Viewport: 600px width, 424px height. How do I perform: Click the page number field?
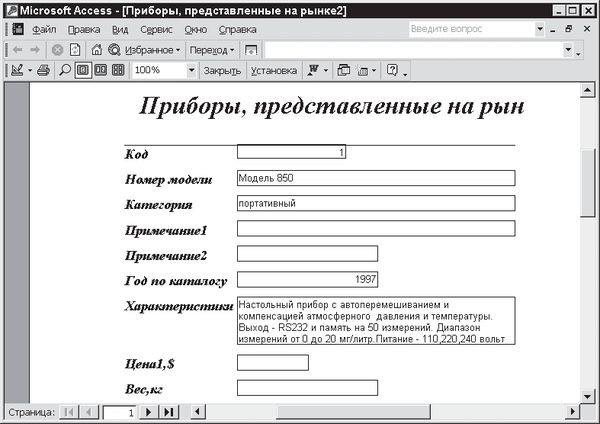pos(119,413)
